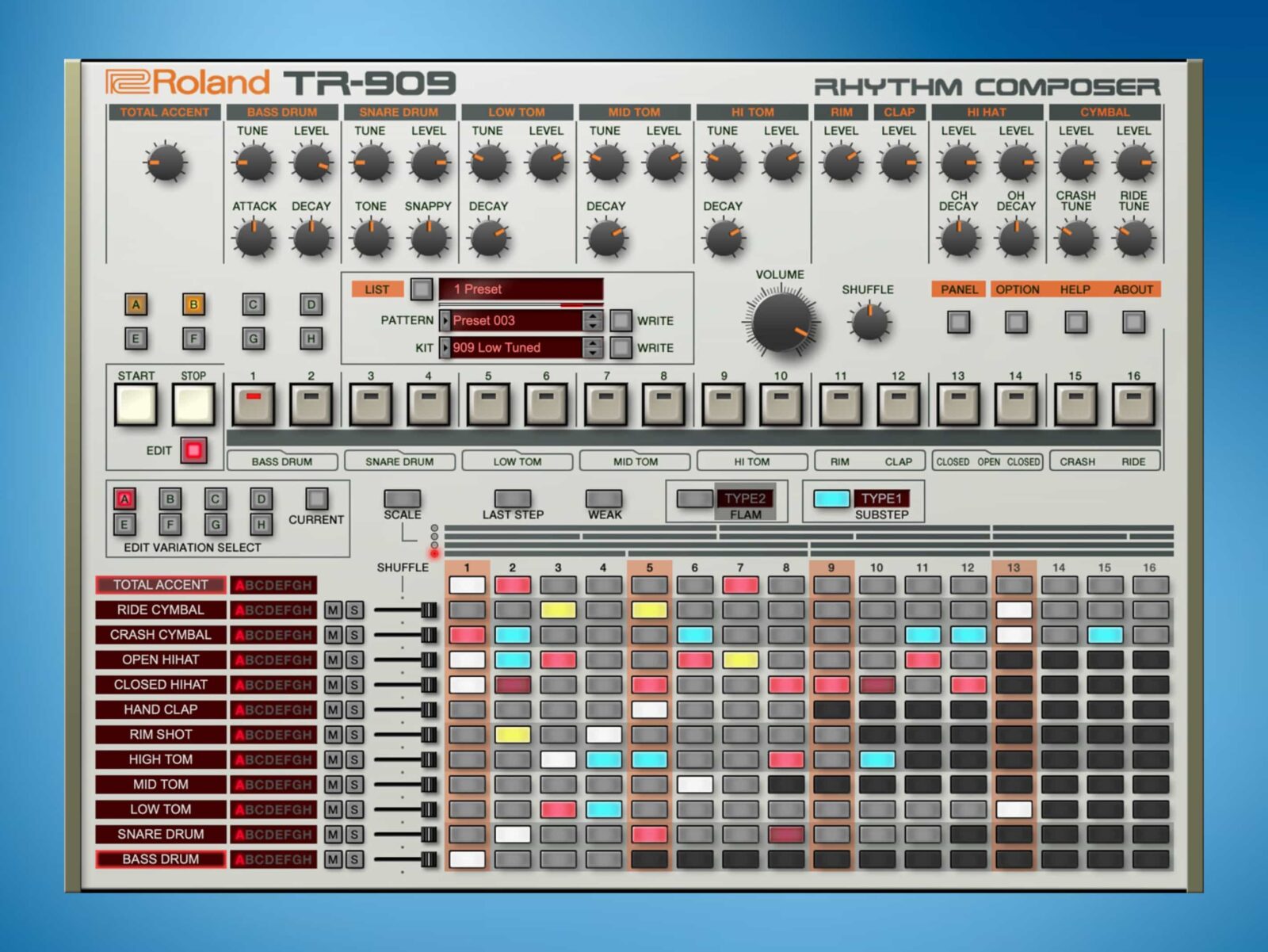Click the KIT up-arrow stepper
1268x952 pixels.
pyautogui.click(x=591, y=342)
